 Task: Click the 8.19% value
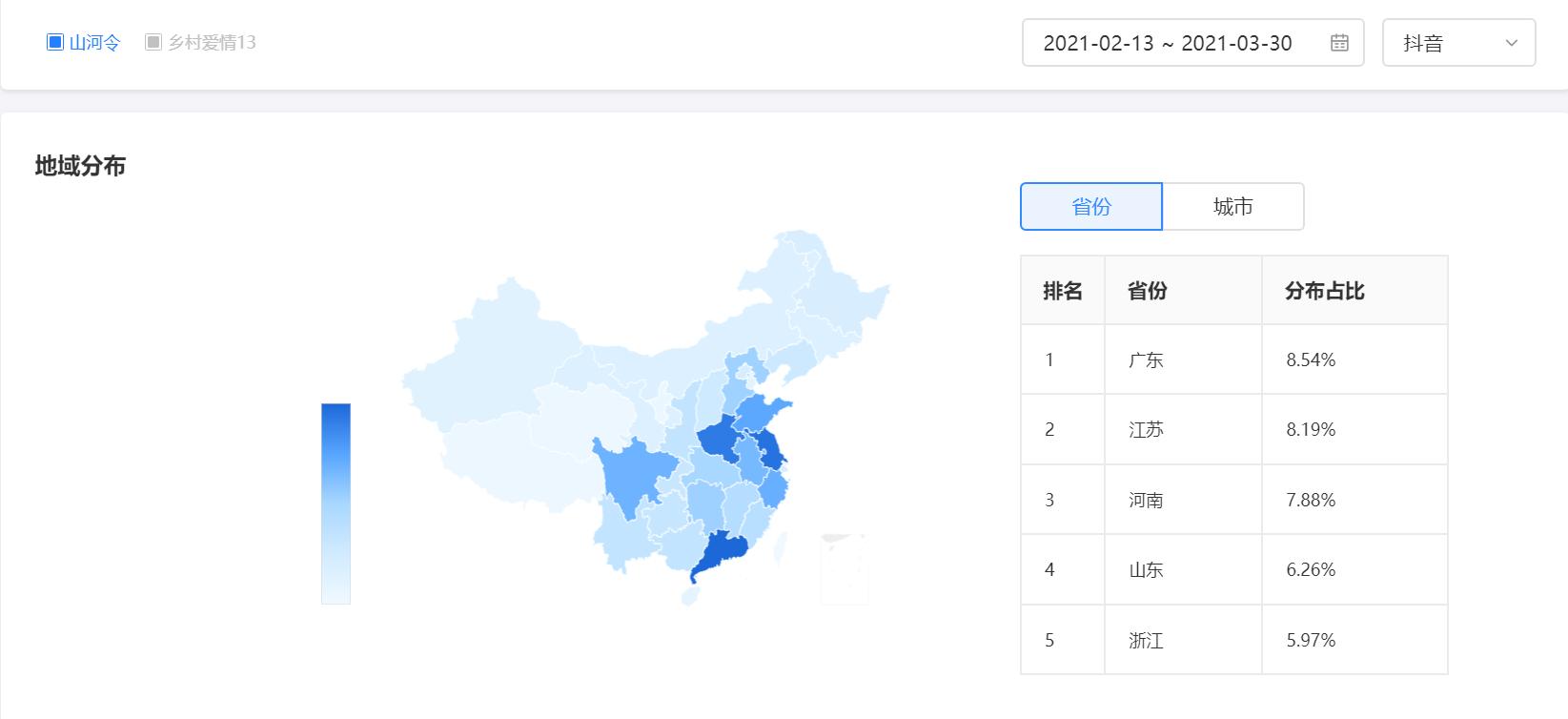click(x=1311, y=429)
